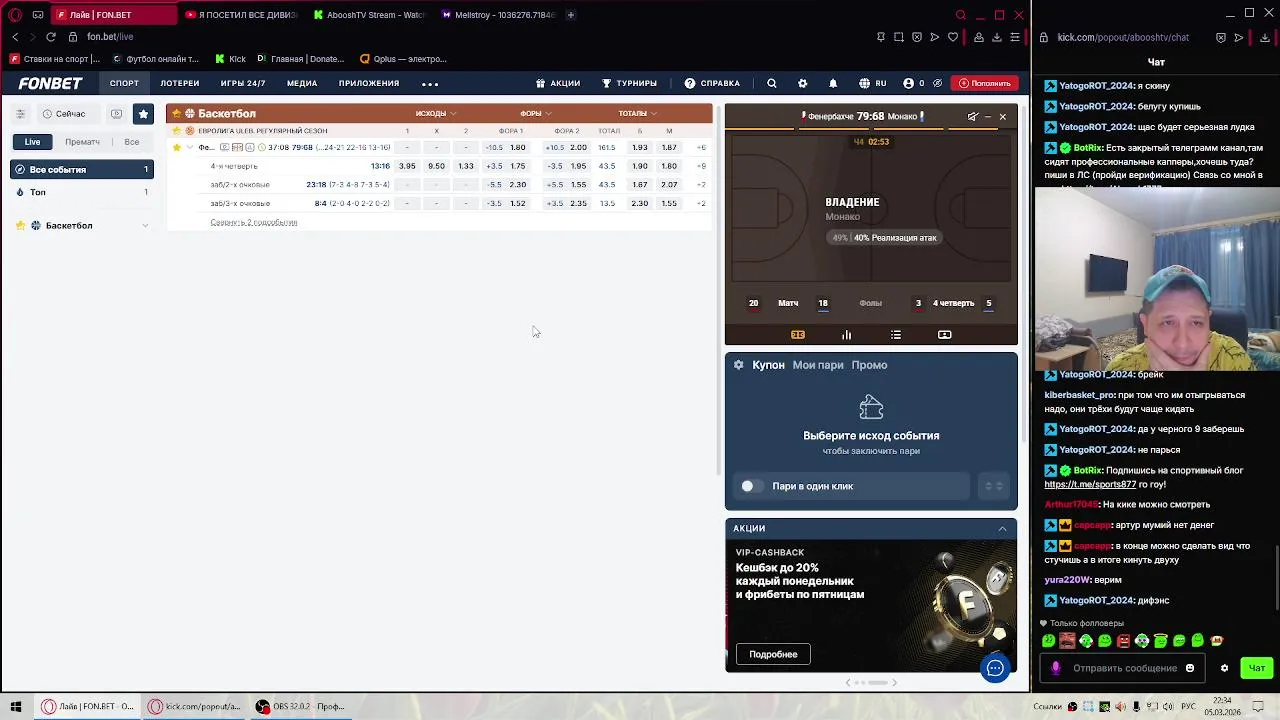Click Свернуть 2 подсобытия link
The image size is (1280, 720).
click(254, 223)
